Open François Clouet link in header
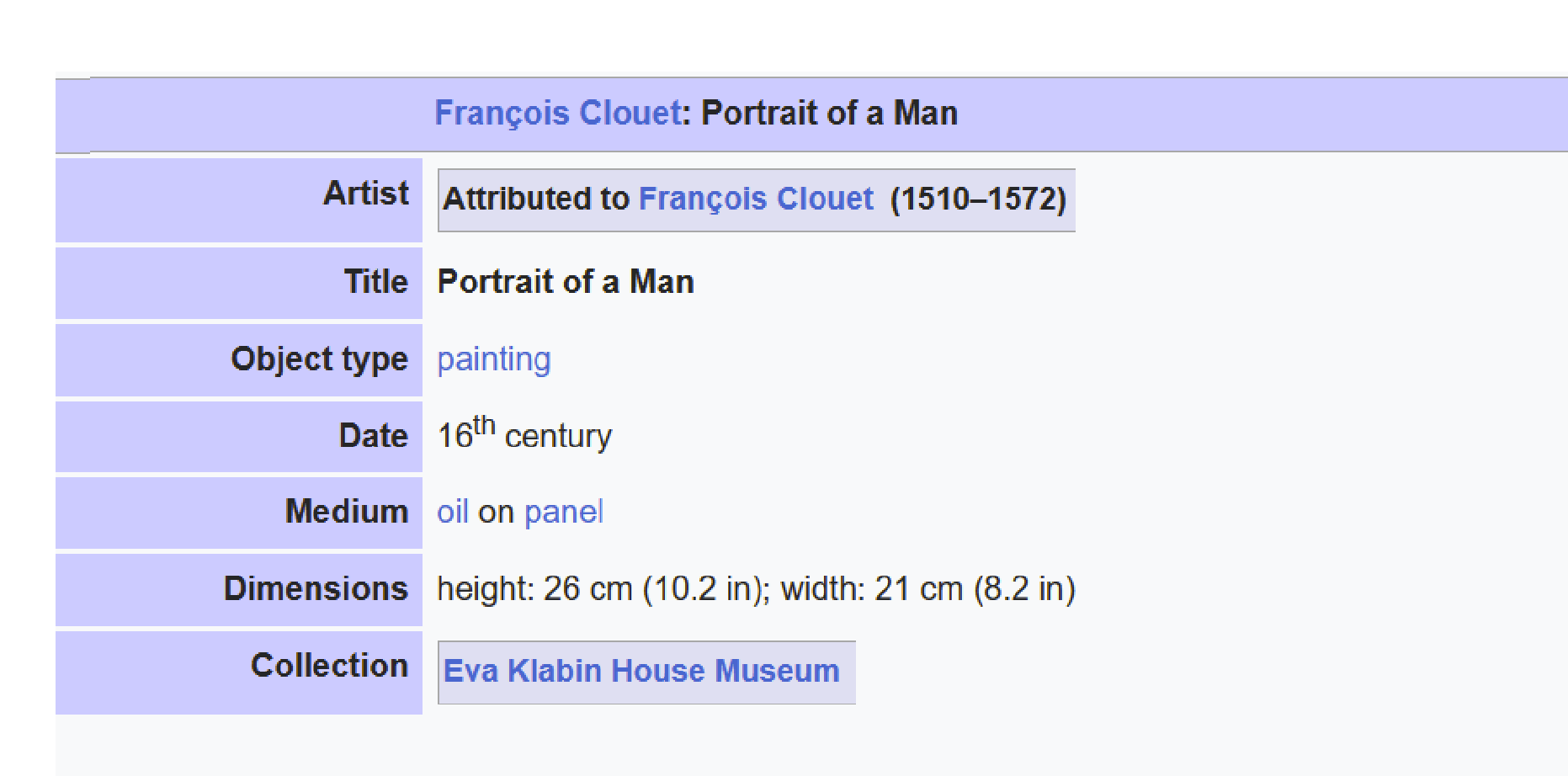Image resolution: width=1568 pixels, height=776 pixels. point(557,113)
